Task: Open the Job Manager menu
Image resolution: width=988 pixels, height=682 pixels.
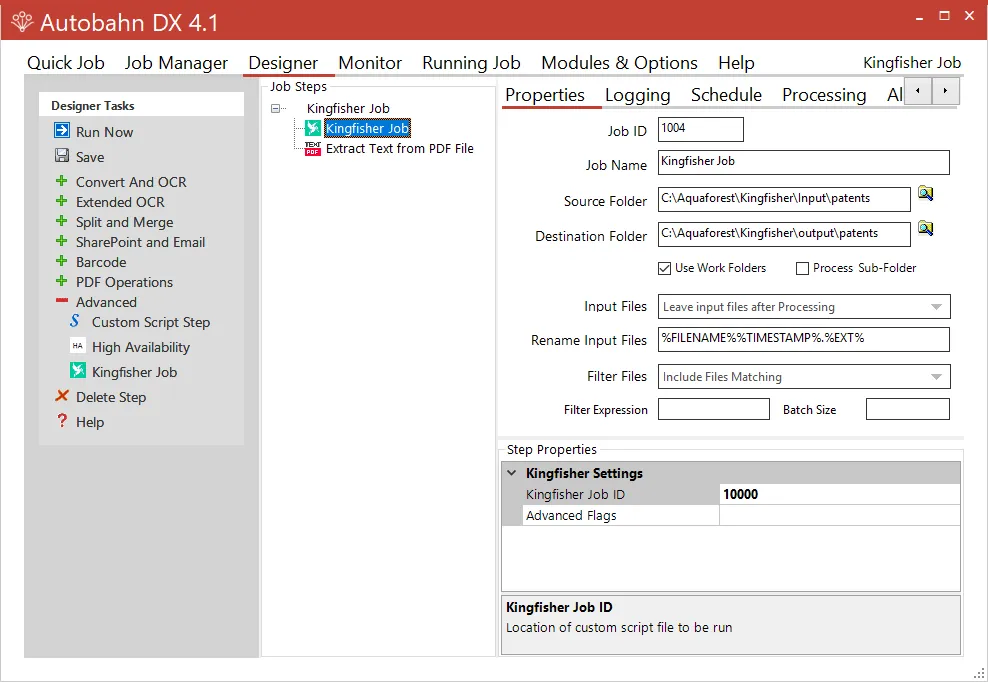Action: click(x=176, y=63)
